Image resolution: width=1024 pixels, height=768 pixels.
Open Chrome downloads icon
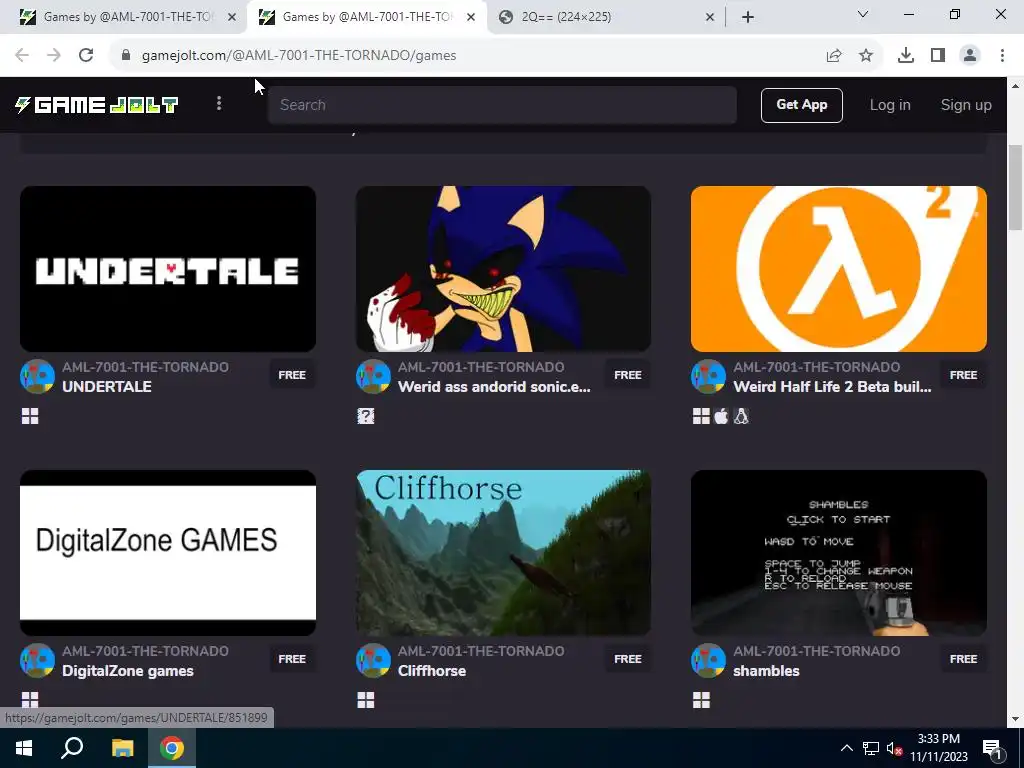tap(906, 56)
